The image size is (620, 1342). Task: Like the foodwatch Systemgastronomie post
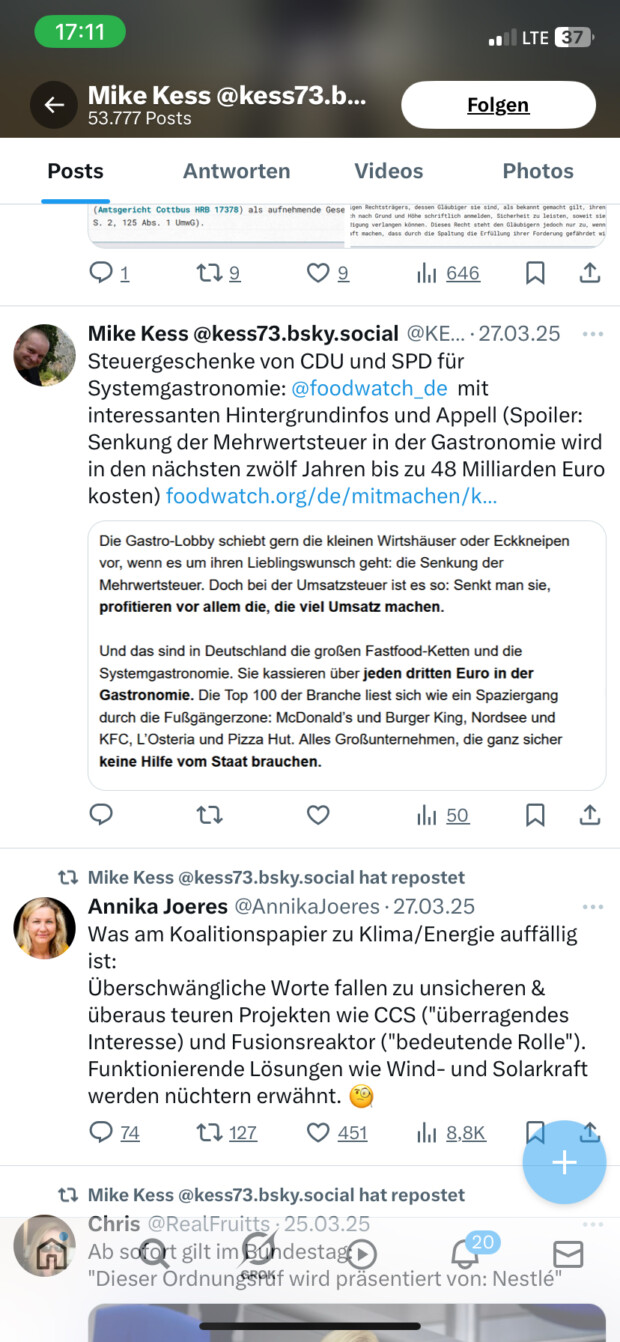(x=318, y=815)
